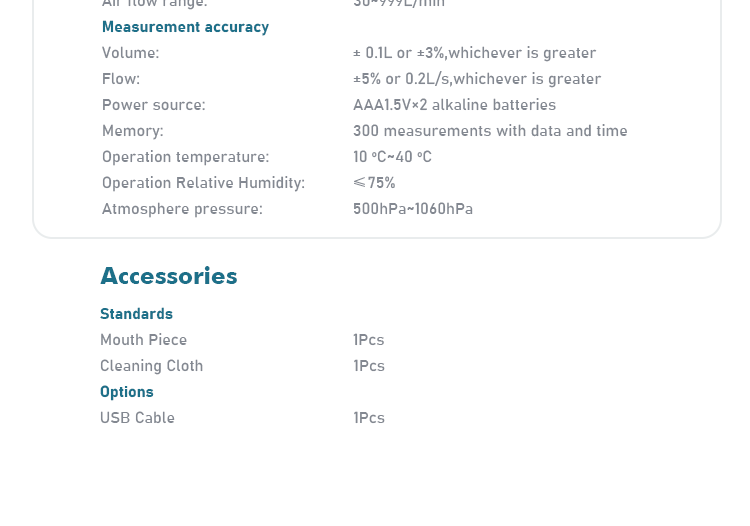750x526 pixels.
Task: Select the USB Cable item
Action: point(137,418)
